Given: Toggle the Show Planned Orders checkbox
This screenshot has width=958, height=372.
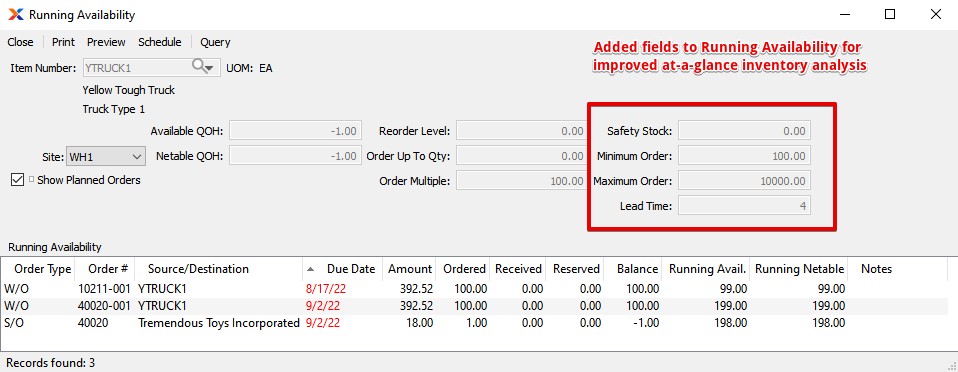Looking at the screenshot, I should pyautogui.click(x=17, y=180).
